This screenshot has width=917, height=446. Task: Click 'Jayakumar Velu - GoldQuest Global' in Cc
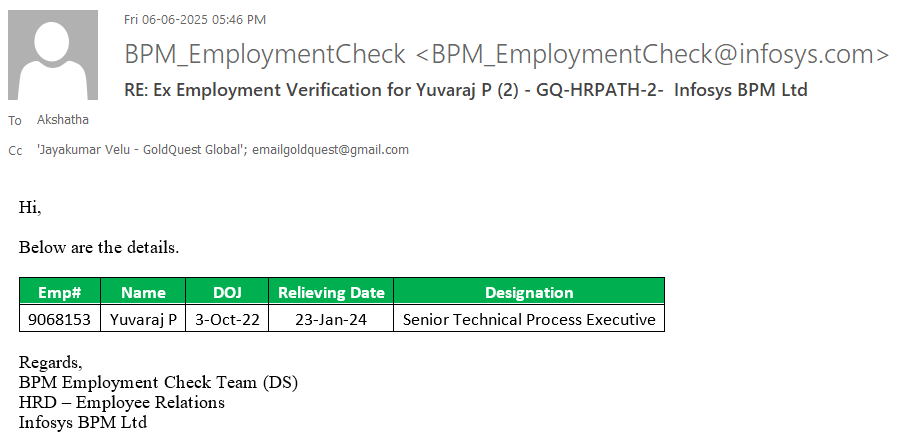[x=141, y=150]
